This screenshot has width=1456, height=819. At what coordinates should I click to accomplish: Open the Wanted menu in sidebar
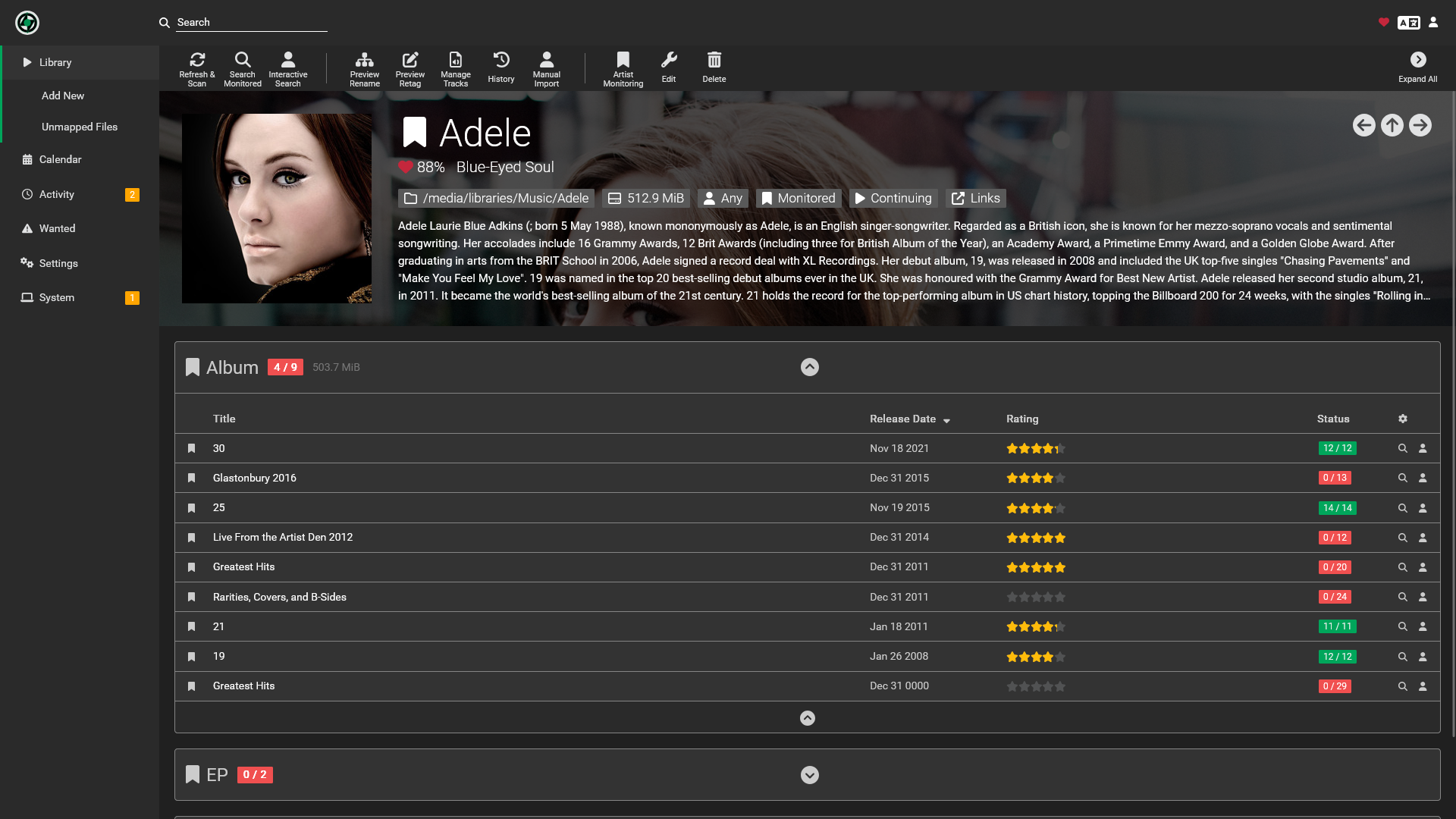point(57,228)
